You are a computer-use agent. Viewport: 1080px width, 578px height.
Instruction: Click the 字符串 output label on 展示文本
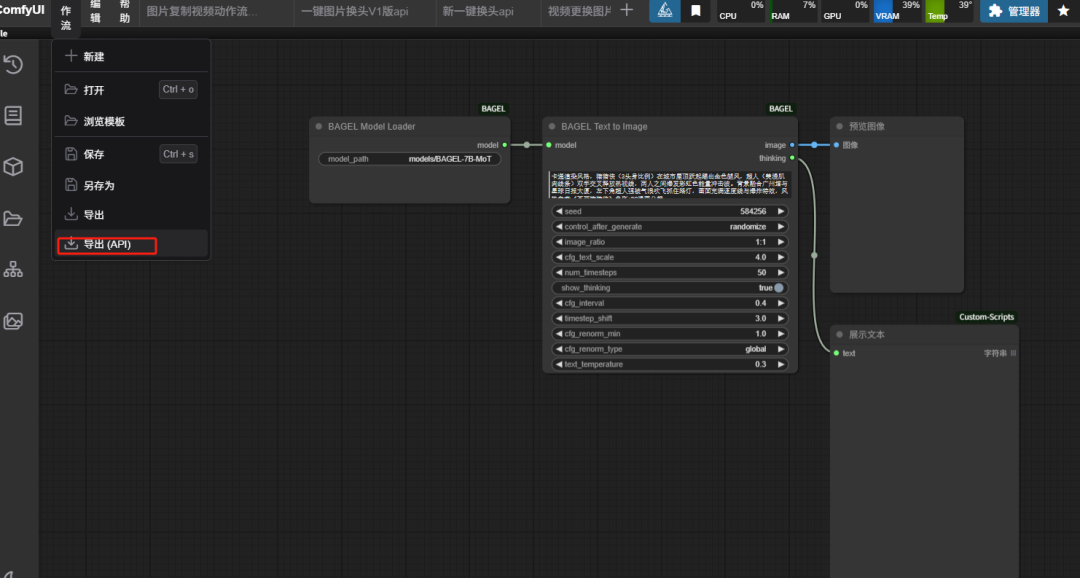pyautogui.click(x=995, y=353)
